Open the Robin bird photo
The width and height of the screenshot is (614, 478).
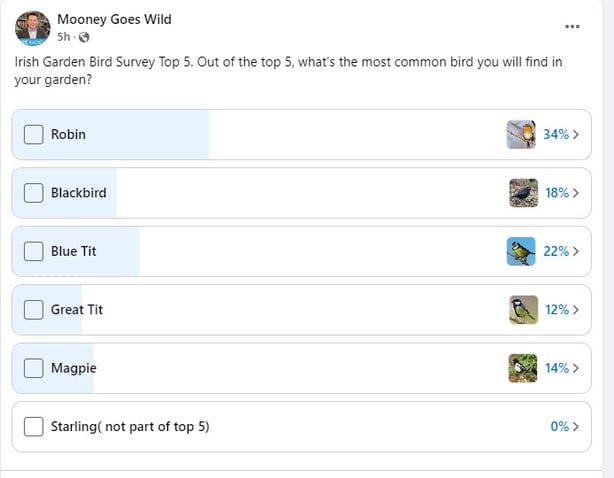(x=521, y=134)
